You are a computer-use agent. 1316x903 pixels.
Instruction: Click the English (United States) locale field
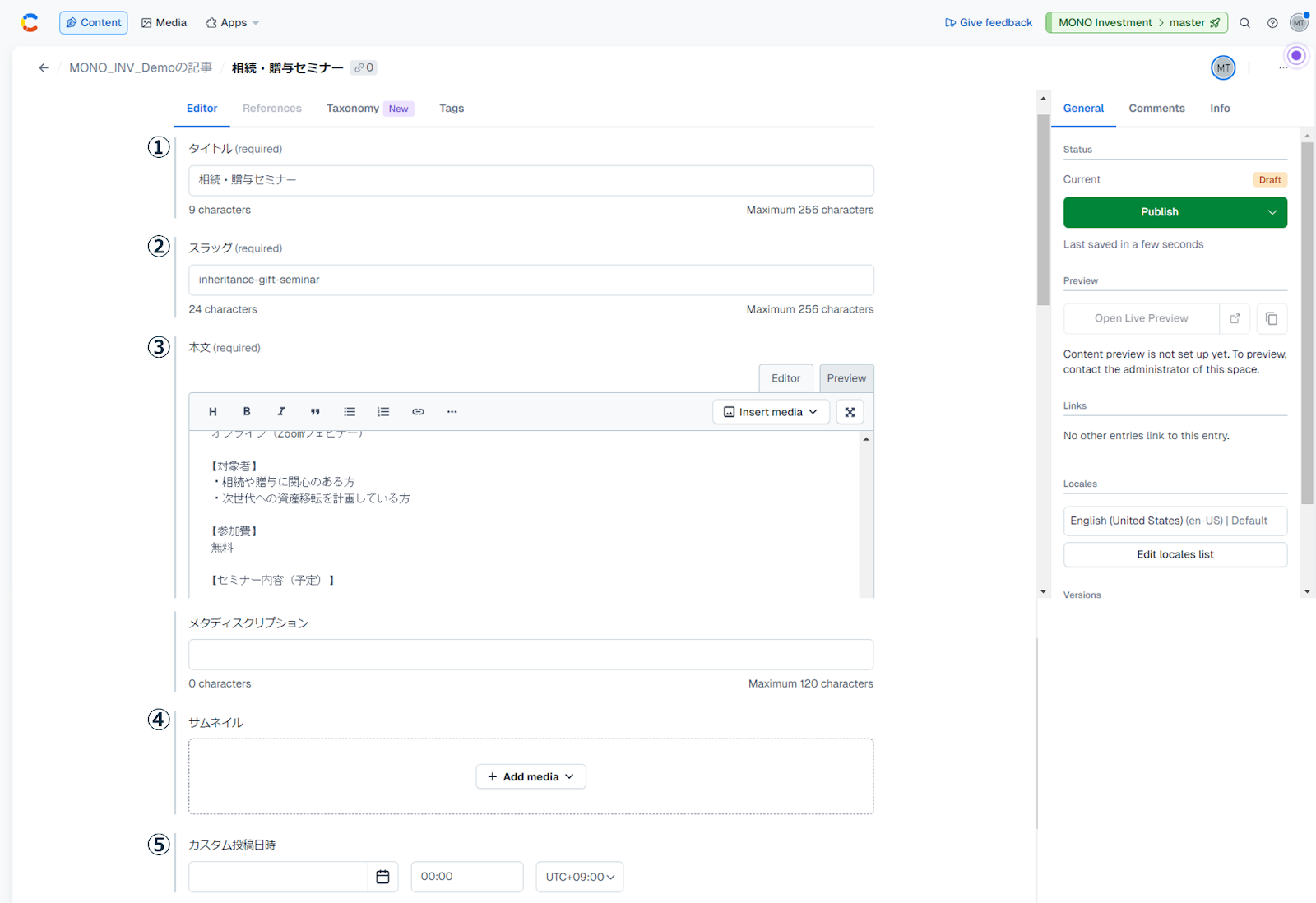tap(1175, 521)
